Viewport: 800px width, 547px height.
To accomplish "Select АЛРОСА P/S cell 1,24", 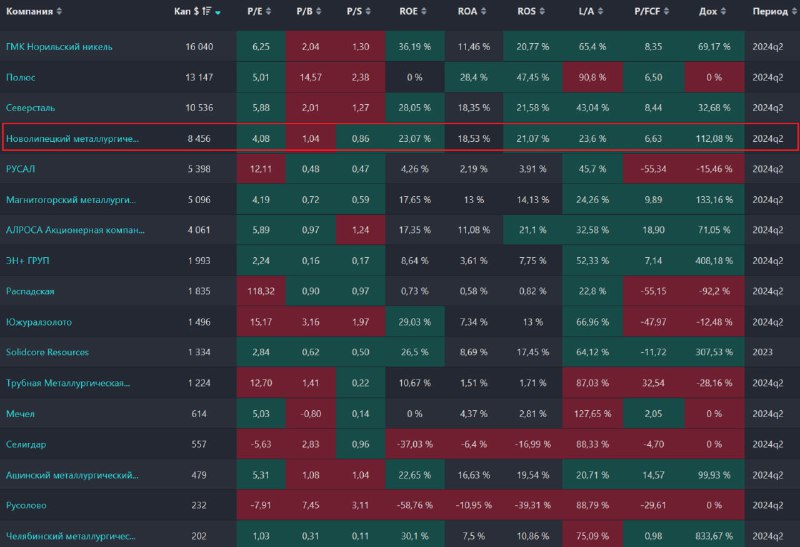I will [360, 230].
